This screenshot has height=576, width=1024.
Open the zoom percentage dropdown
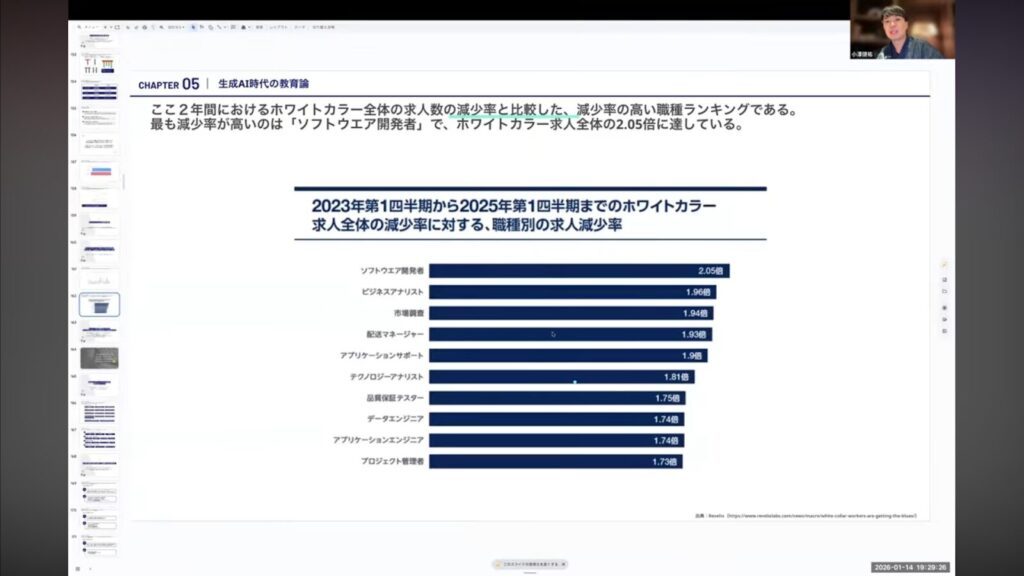[x=176, y=27]
